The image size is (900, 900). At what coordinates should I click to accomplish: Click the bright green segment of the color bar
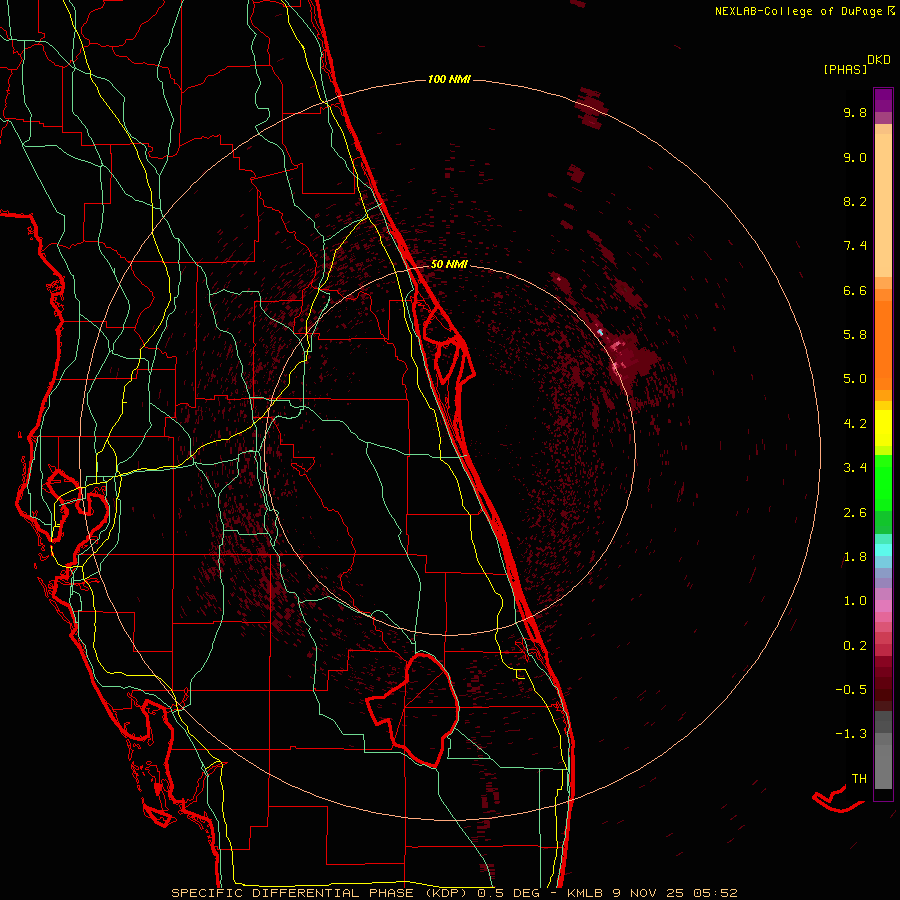(883, 482)
